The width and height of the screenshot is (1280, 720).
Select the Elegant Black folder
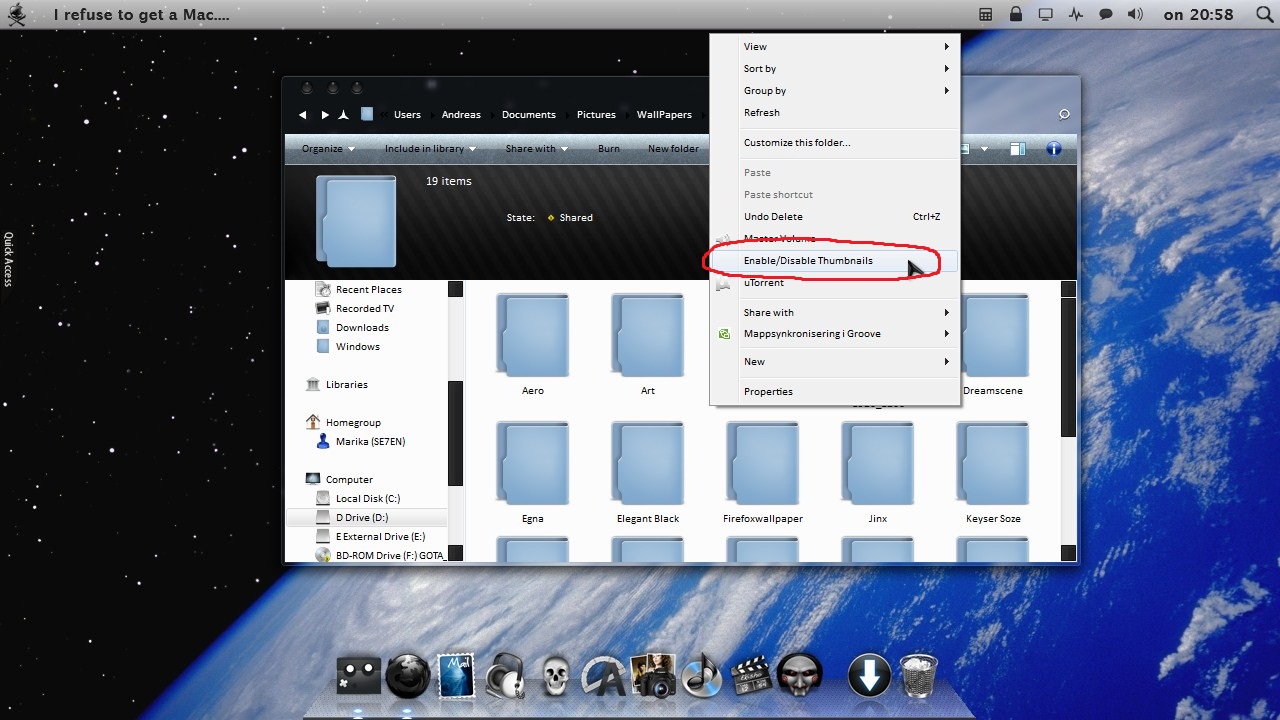pyautogui.click(x=647, y=471)
